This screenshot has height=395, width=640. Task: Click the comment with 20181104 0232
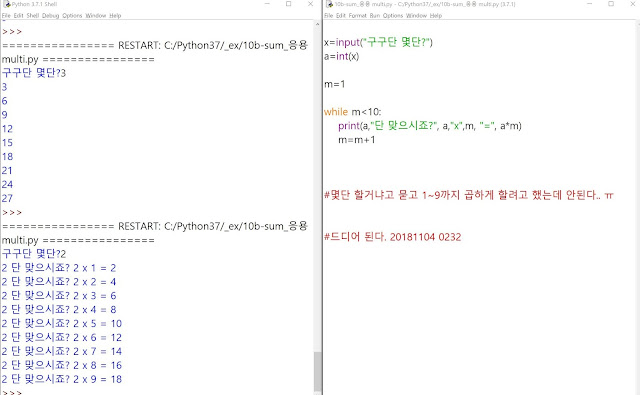tap(393, 237)
